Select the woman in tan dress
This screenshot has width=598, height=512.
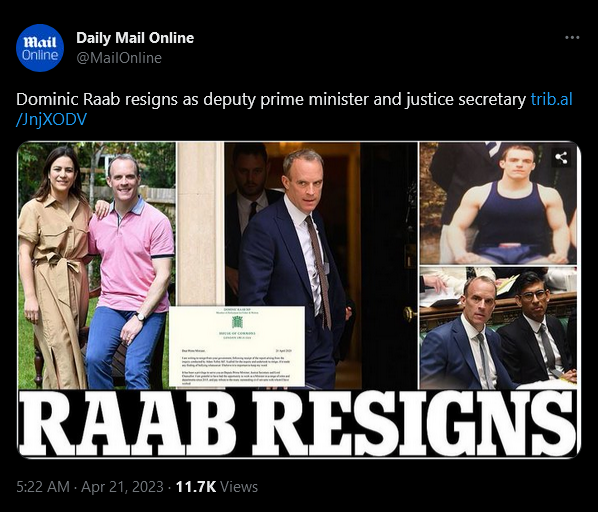tap(55, 267)
